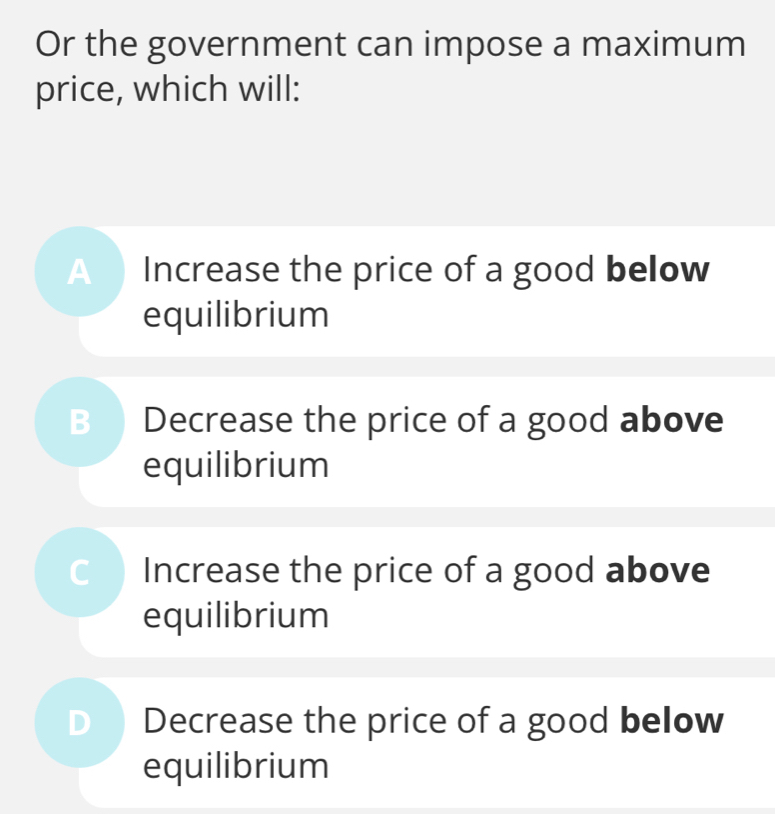This screenshot has height=814, width=775.
Task: Click bold word "above" in option B
Action: point(672,421)
